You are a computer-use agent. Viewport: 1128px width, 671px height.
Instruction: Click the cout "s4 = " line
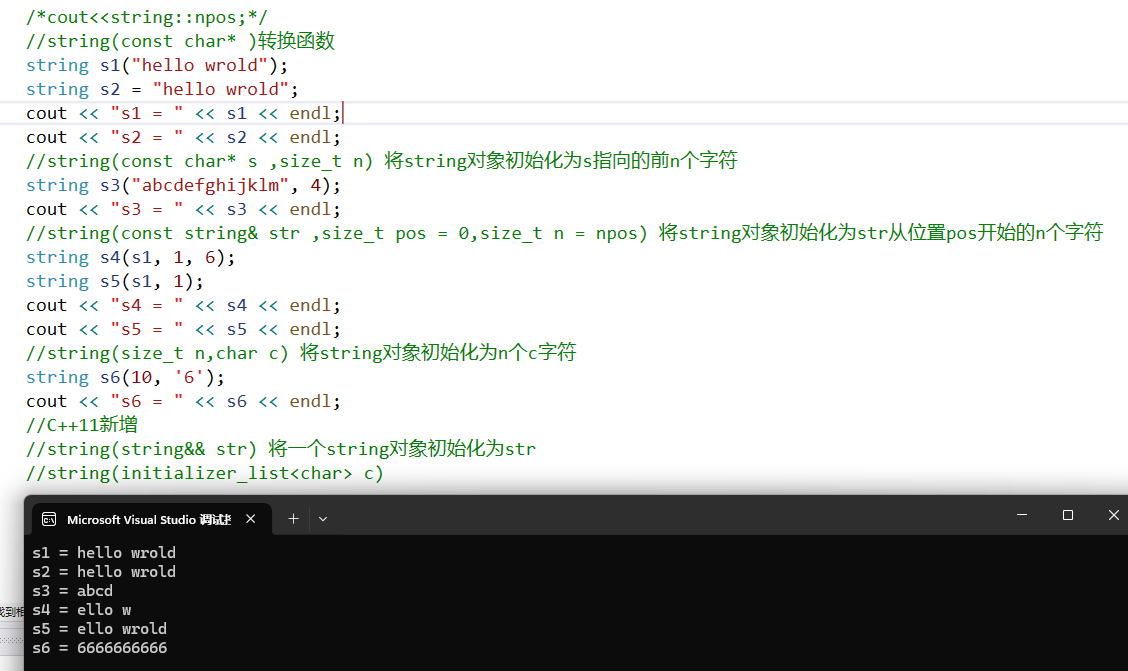[183, 305]
